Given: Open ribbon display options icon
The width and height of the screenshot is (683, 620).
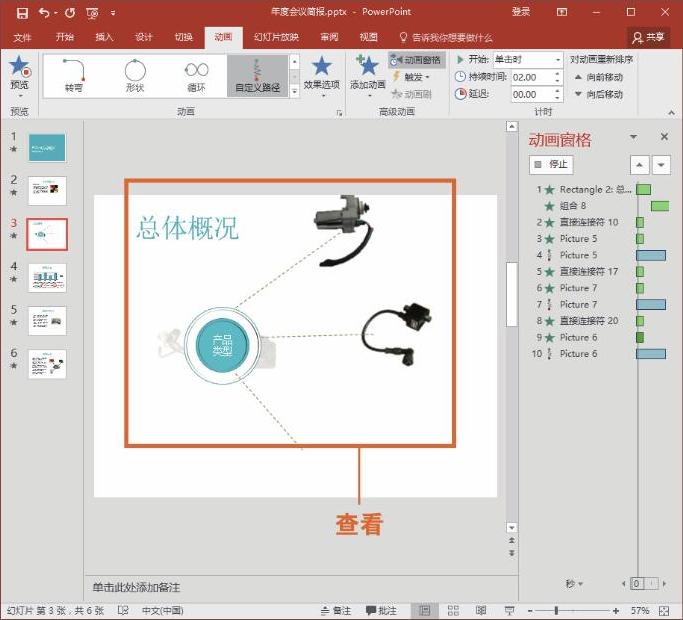Looking at the screenshot, I should coord(562,12).
